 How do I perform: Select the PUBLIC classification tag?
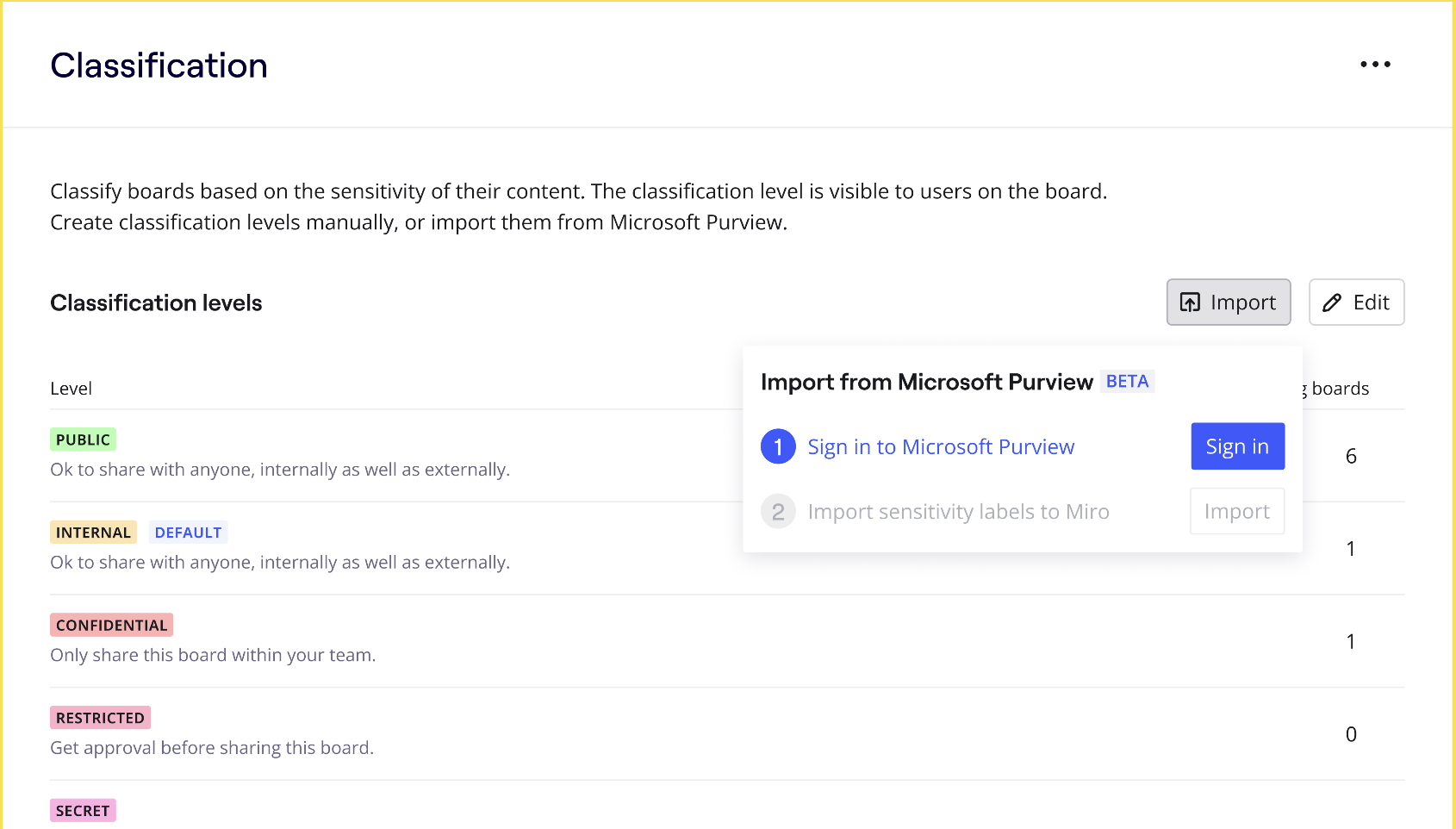(83, 439)
